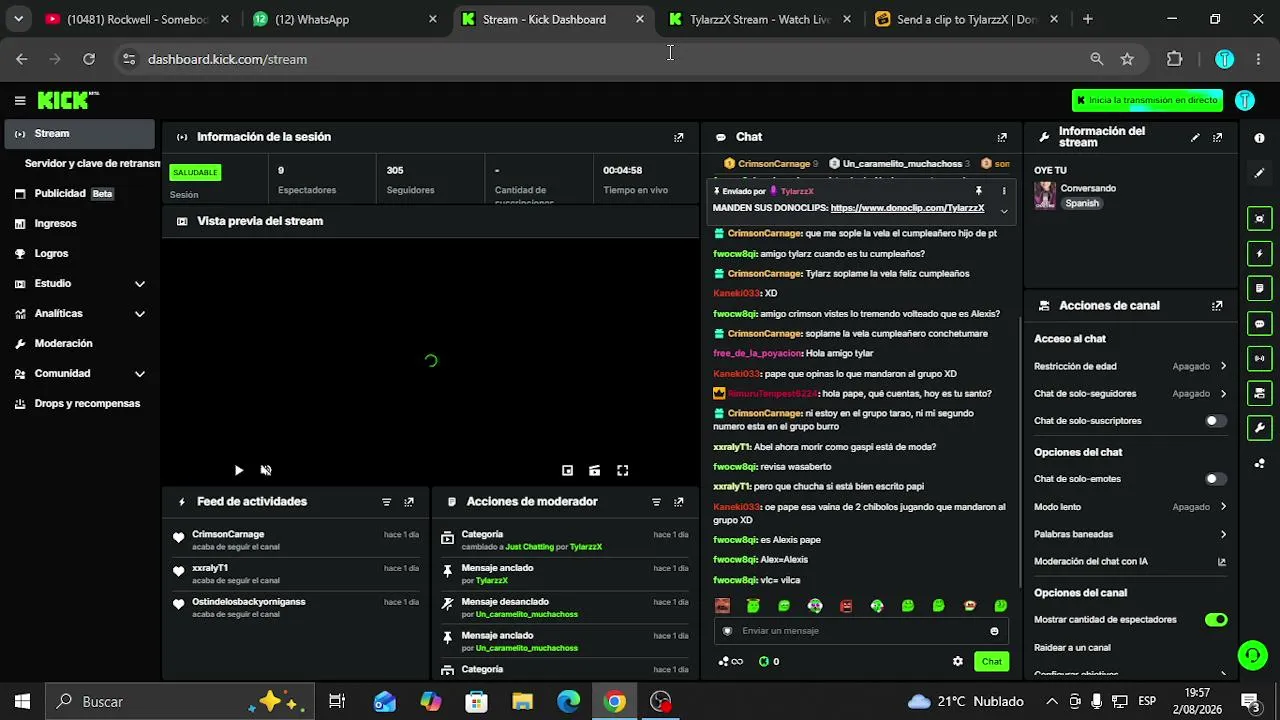Open the hamburger menu beside the Kick logo
Screen dimensions: 1280x720
20,100
